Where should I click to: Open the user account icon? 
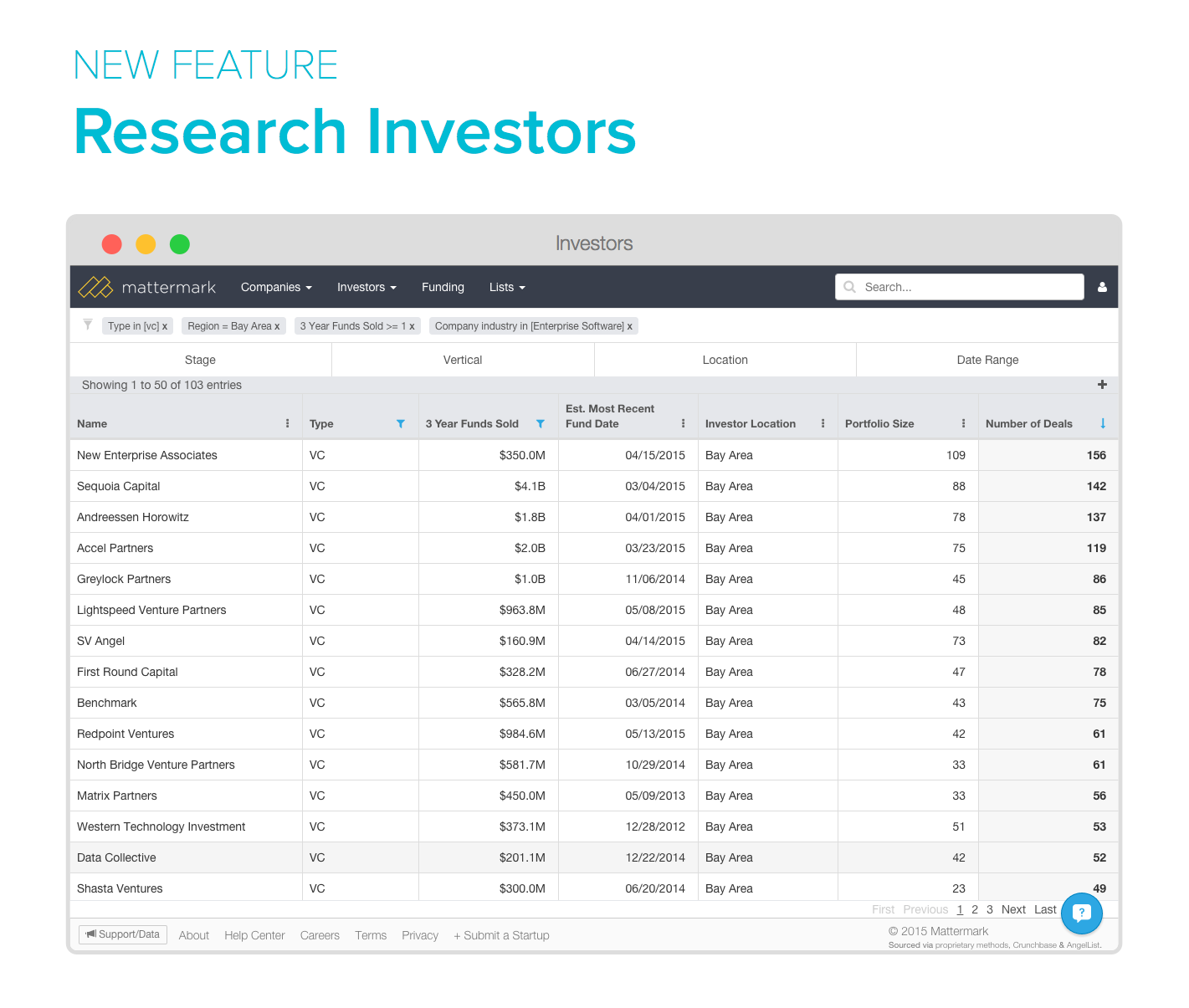(1102, 287)
